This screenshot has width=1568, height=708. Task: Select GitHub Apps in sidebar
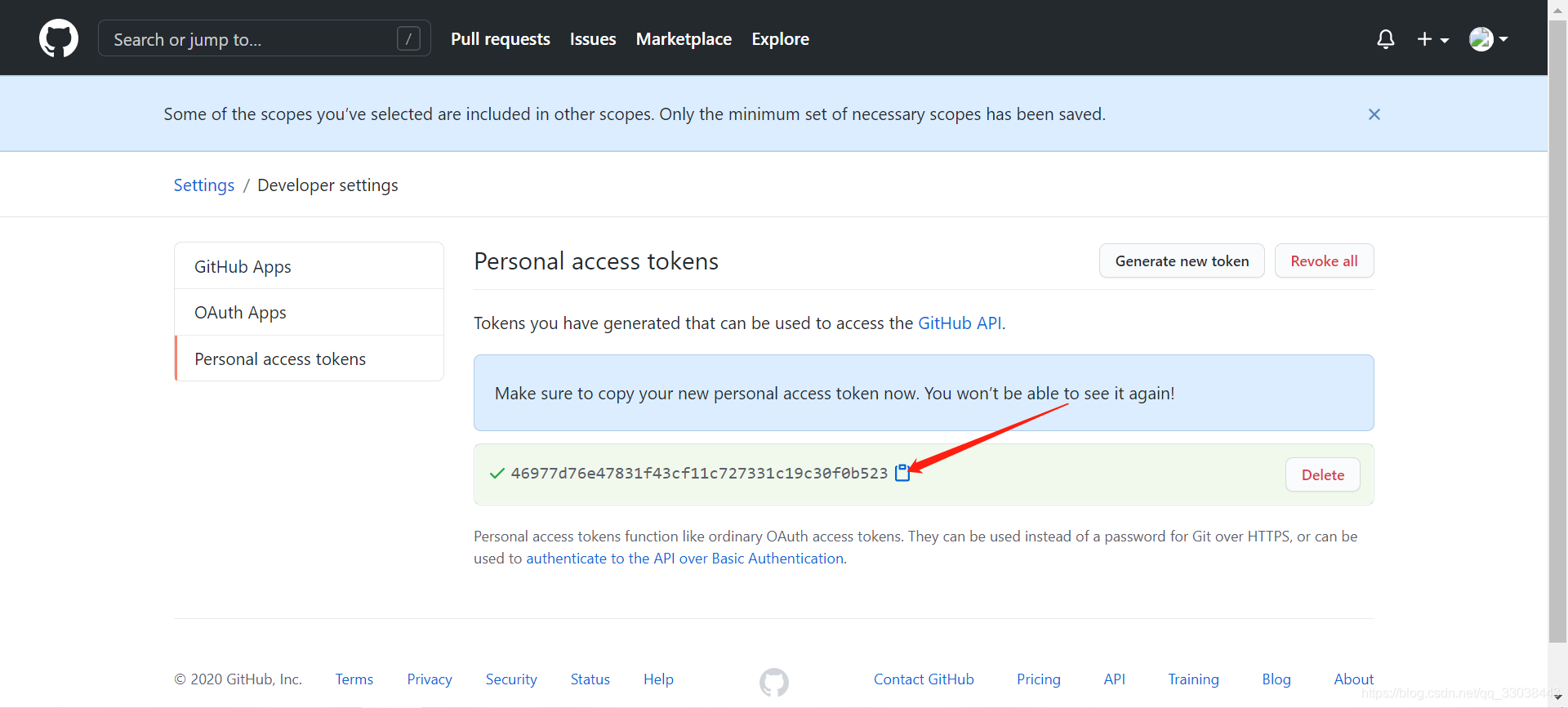tap(310, 266)
